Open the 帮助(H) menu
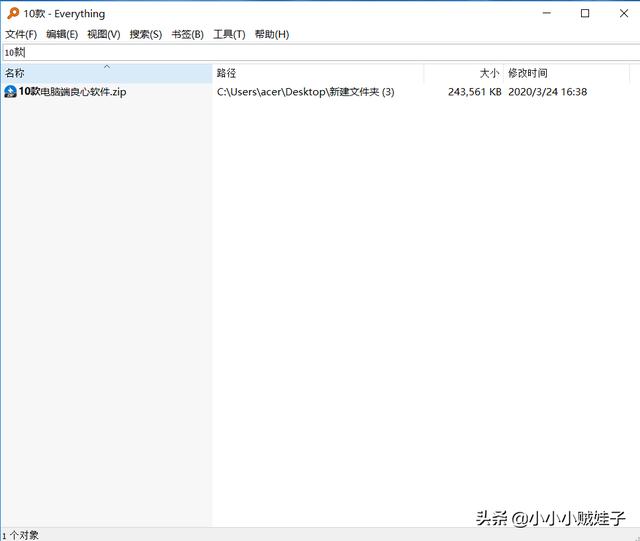 click(x=272, y=34)
